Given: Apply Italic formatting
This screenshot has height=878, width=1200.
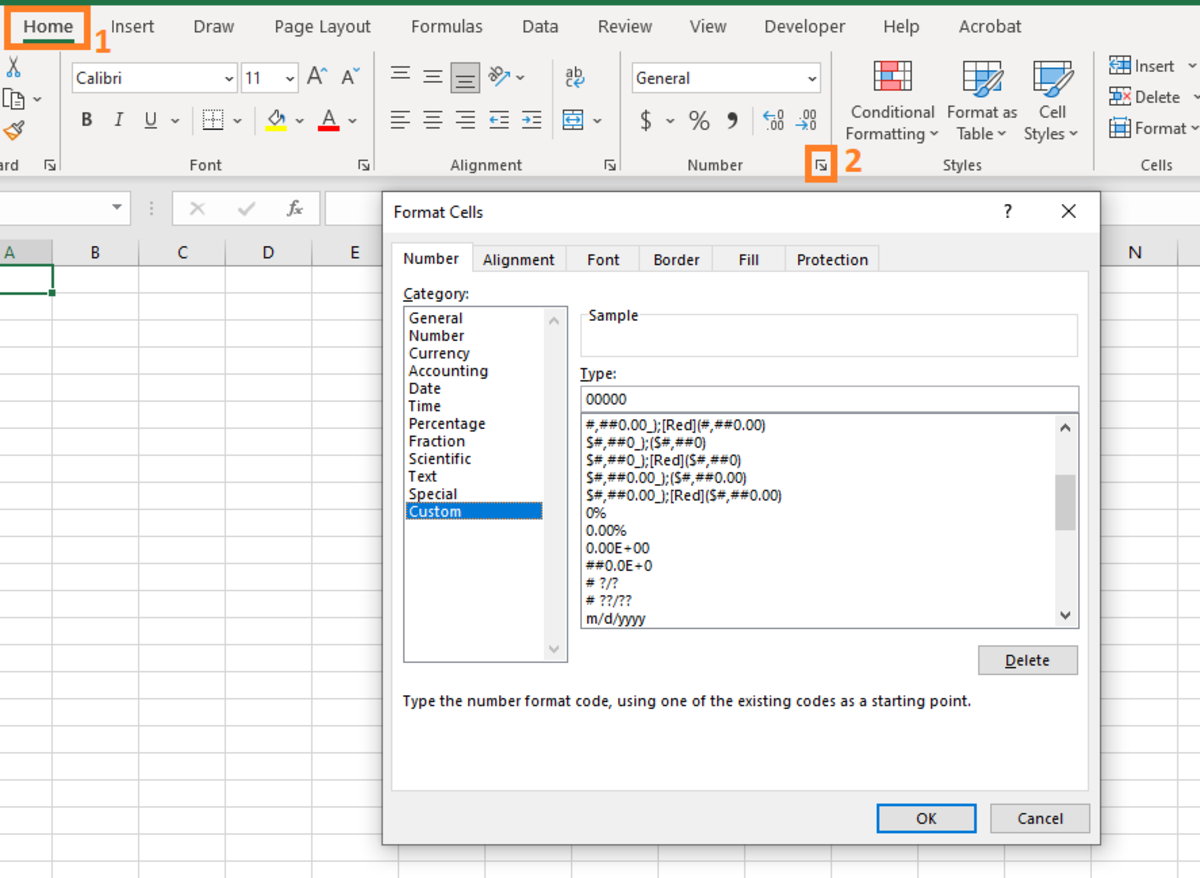Looking at the screenshot, I should coord(118,119).
